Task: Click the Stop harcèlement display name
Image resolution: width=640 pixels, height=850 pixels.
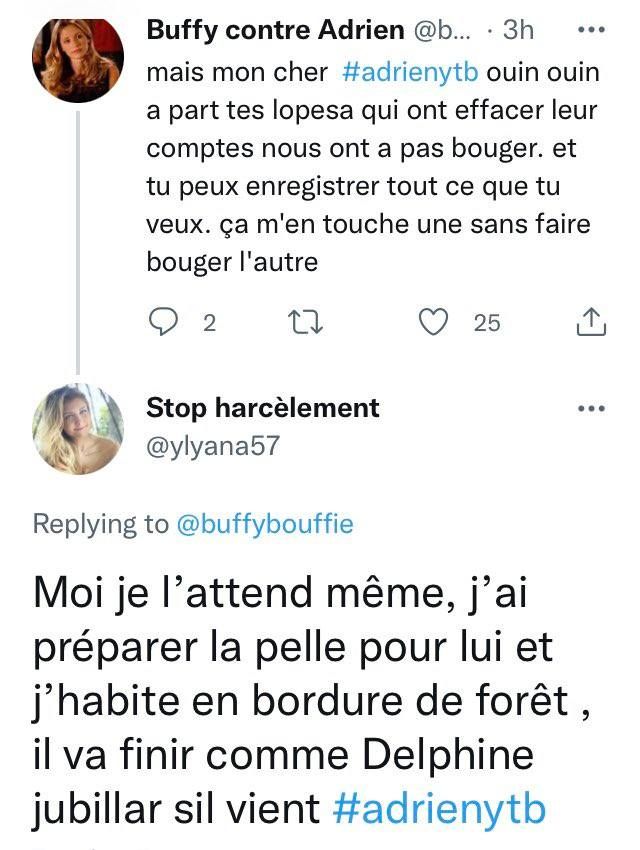Action: (x=263, y=408)
